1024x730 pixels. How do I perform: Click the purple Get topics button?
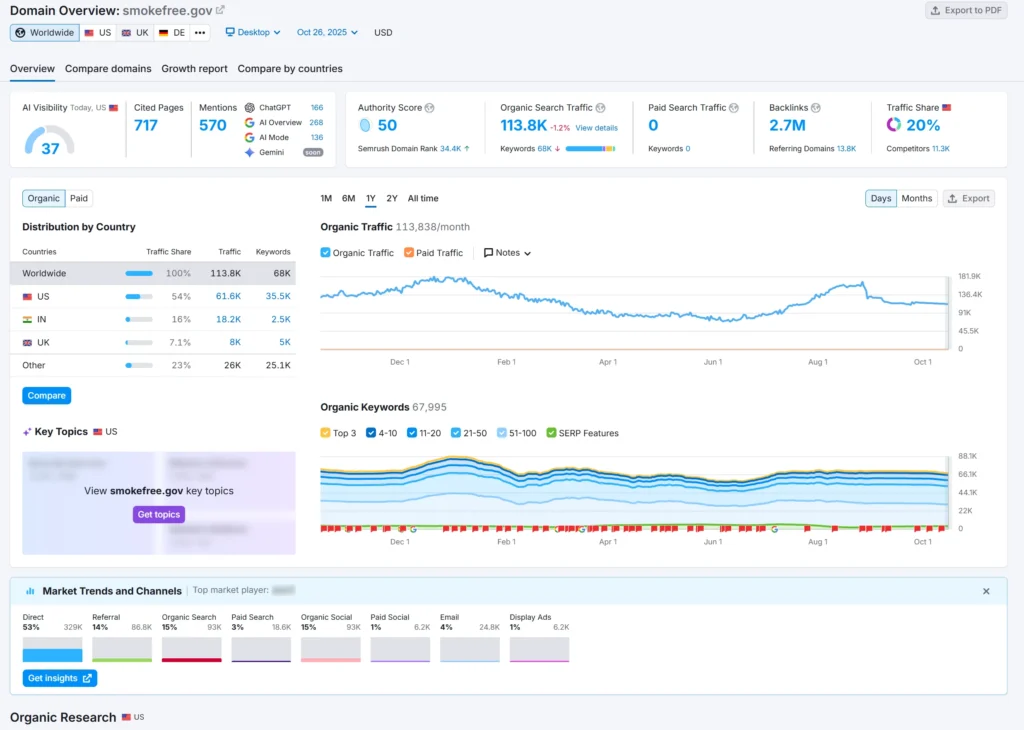tap(159, 514)
